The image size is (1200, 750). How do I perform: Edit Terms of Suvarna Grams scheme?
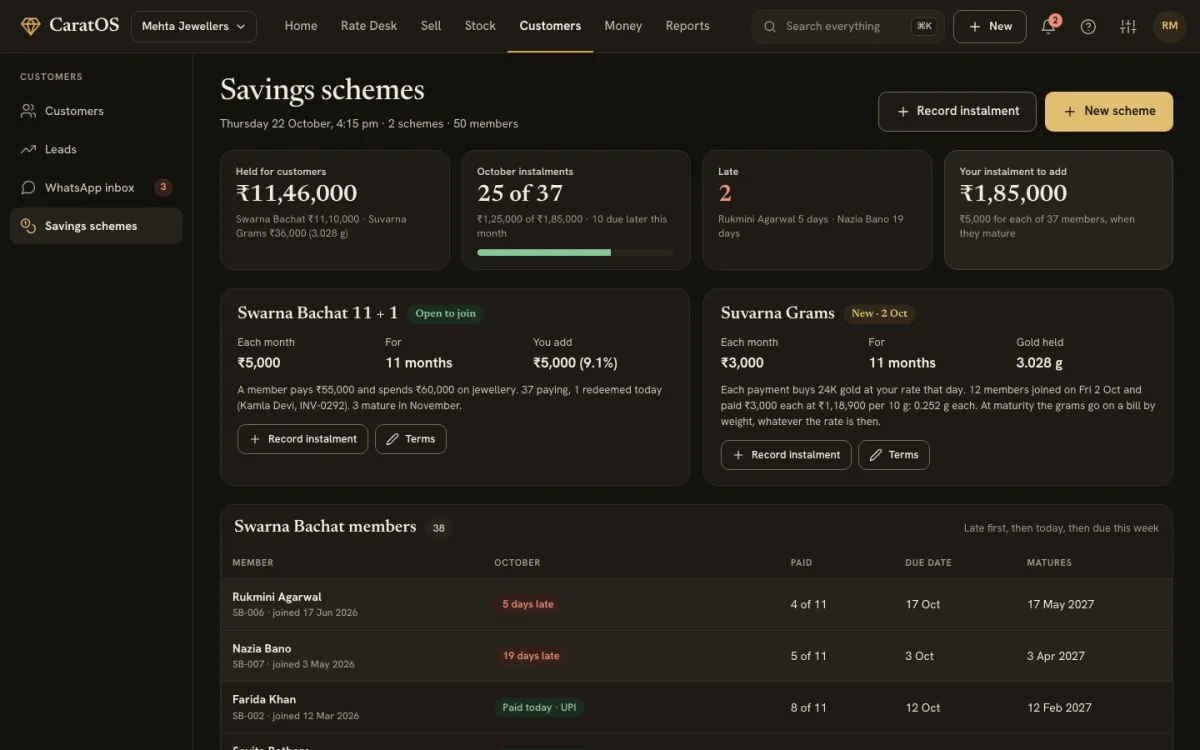[894, 455]
